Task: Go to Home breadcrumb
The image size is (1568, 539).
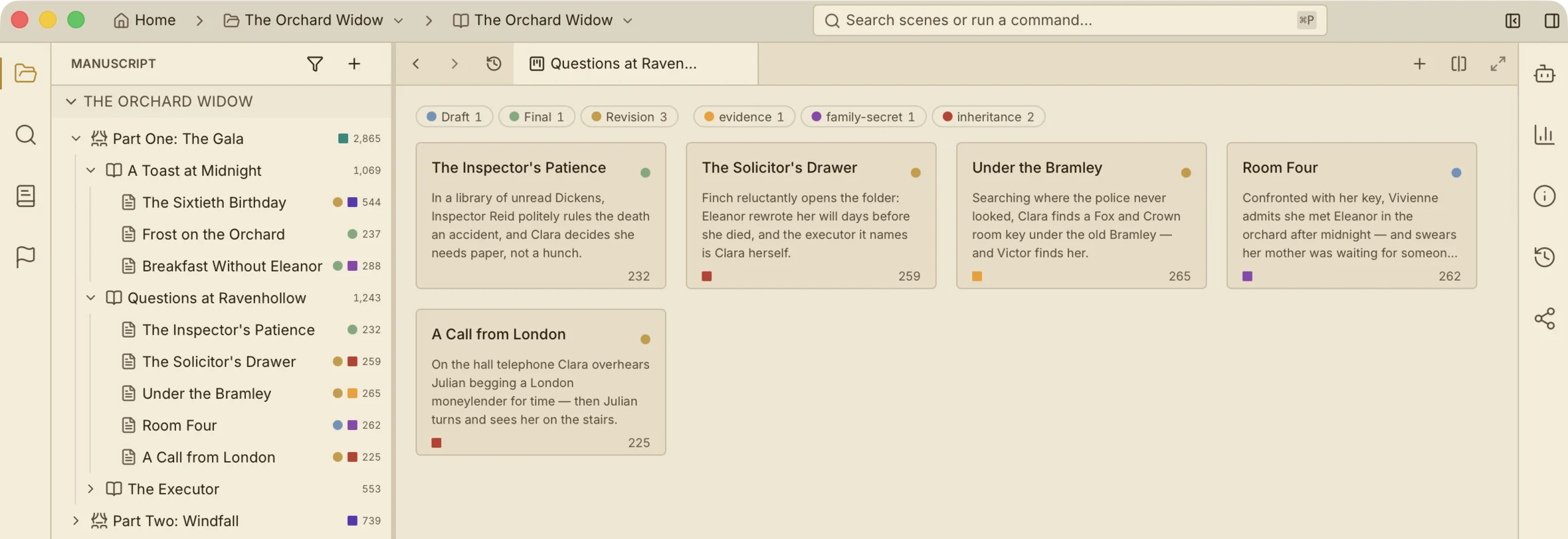Action: coord(145,21)
